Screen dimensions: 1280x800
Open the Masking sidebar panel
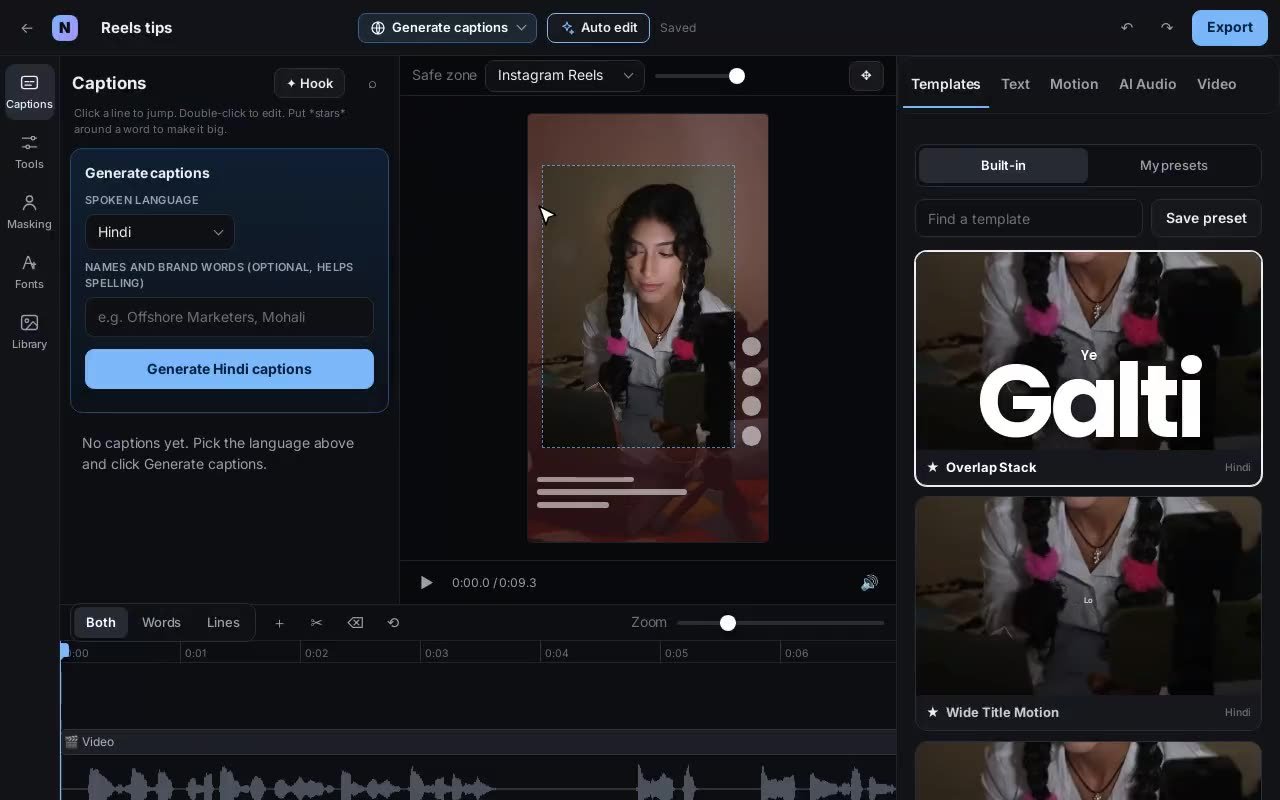point(29,212)
